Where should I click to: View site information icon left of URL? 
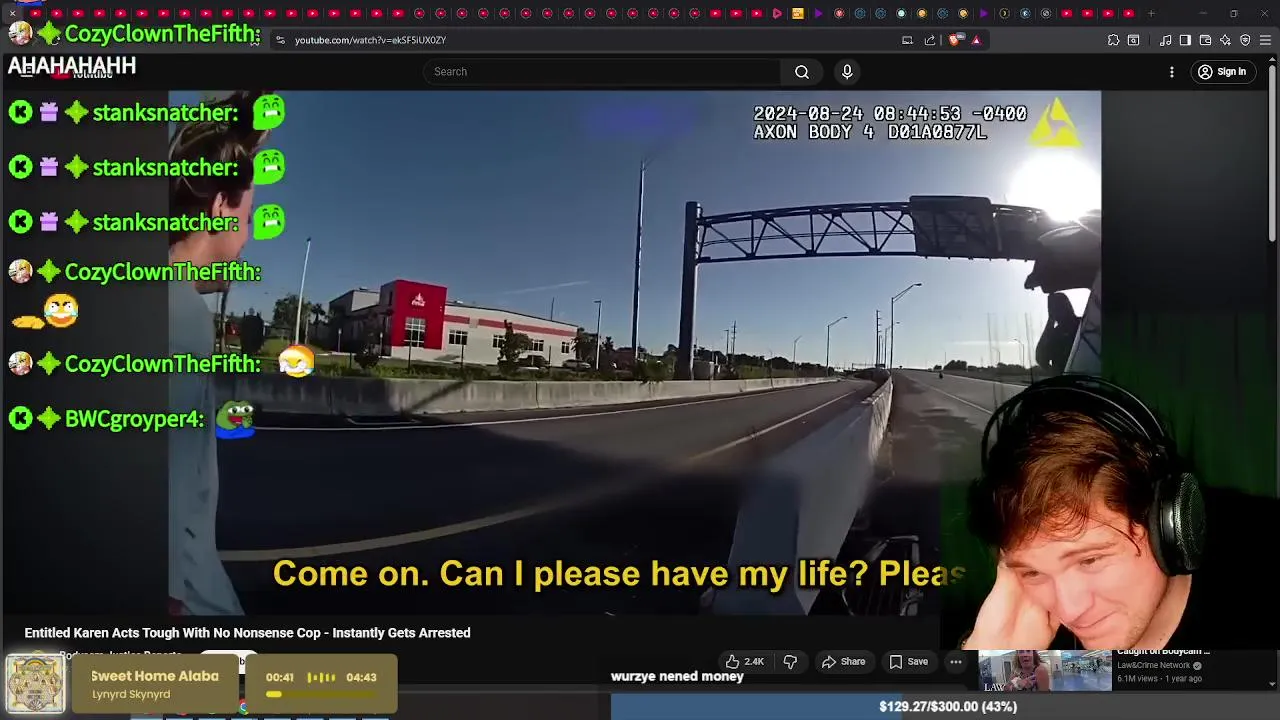tap(280, 40)
